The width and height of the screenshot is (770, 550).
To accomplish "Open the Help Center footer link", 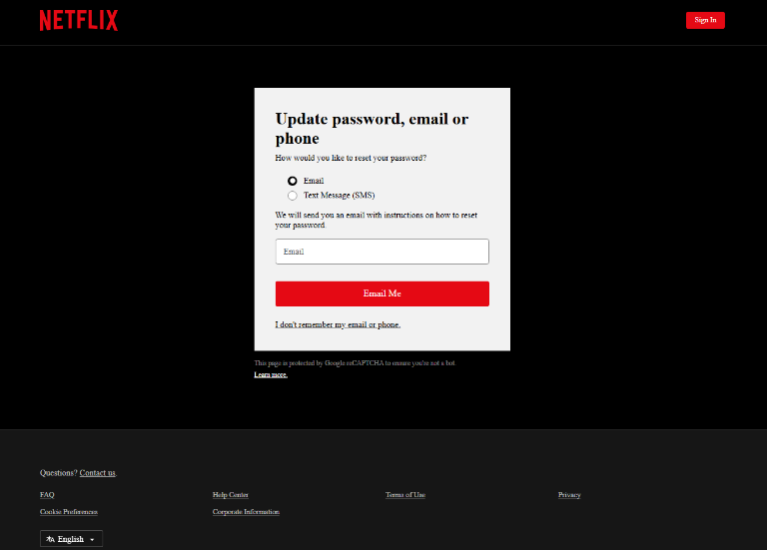I will click(230, 495).
